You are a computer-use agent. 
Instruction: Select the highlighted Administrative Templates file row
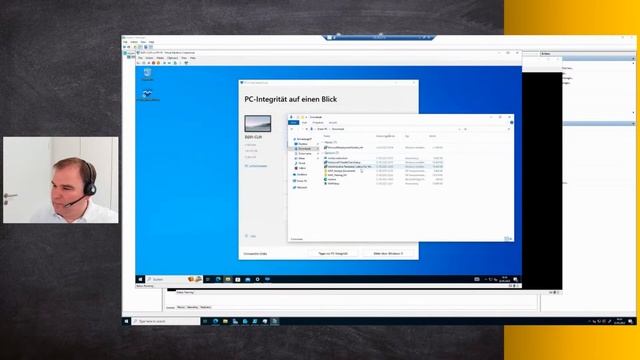tap(383, 167)
